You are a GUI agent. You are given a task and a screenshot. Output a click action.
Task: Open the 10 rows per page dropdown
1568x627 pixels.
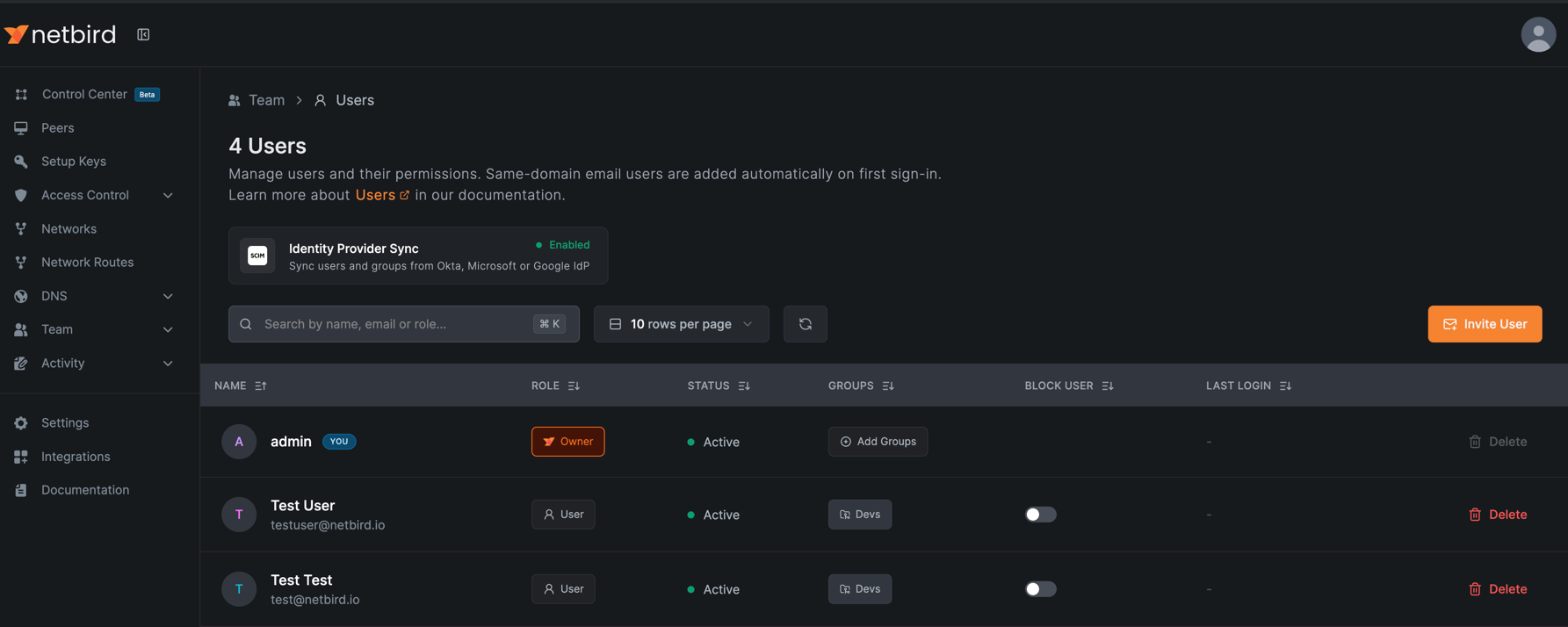click(x=681, y=324)
